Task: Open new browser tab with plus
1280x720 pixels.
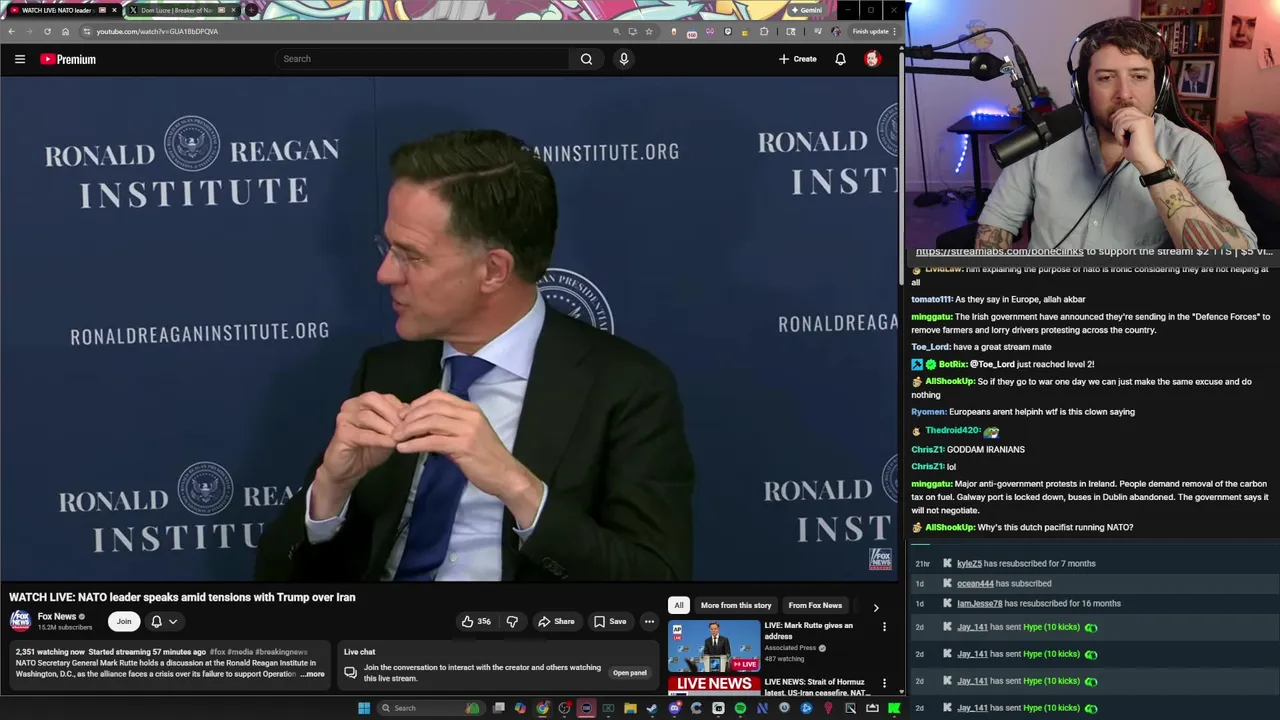Action: click(251, 10)
